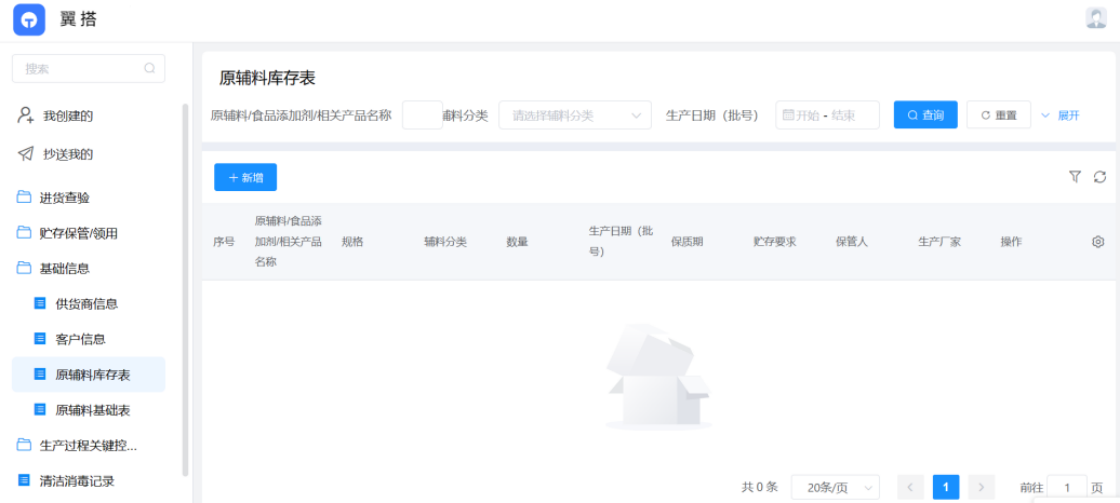Click the 前往 page number input
Image resolution: width=1120 pixels, height=503 pixels.
click(x=1067, y=487)
